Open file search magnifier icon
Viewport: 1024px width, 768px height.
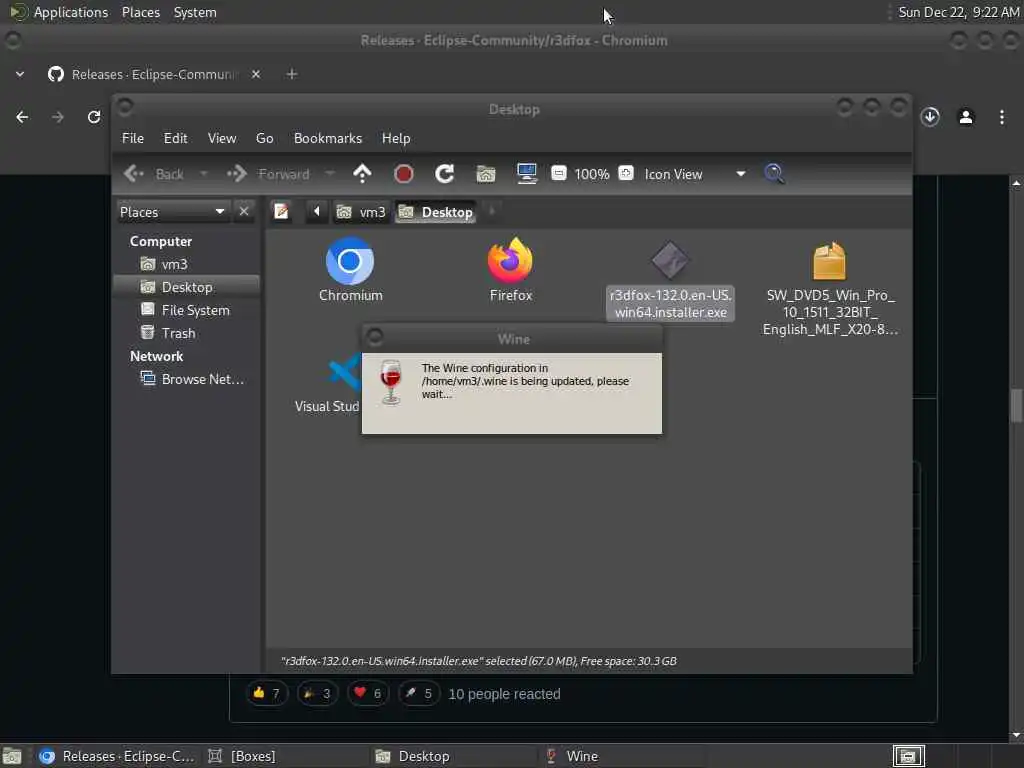point(774,174)
